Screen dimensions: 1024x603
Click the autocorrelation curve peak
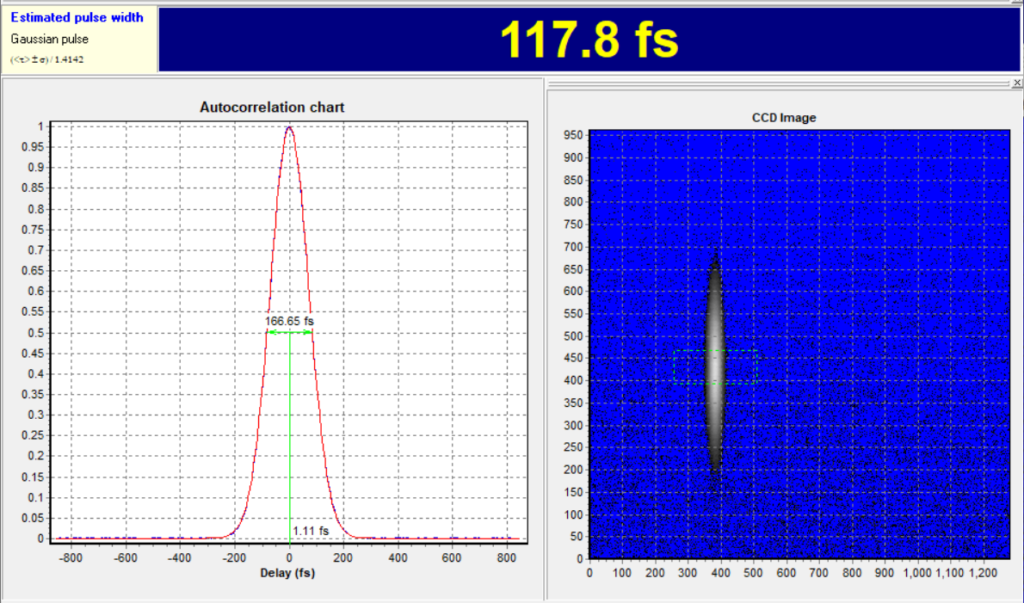click(289, 127)
